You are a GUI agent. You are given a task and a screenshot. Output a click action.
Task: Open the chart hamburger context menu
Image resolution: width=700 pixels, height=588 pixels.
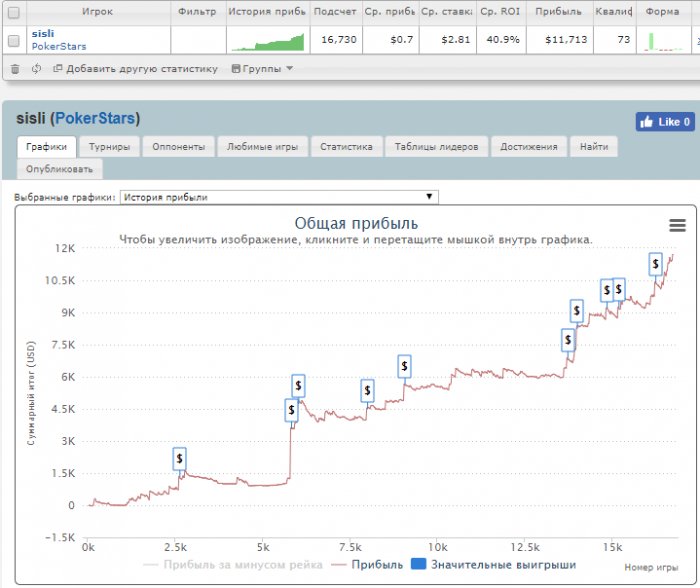(677, 225)
